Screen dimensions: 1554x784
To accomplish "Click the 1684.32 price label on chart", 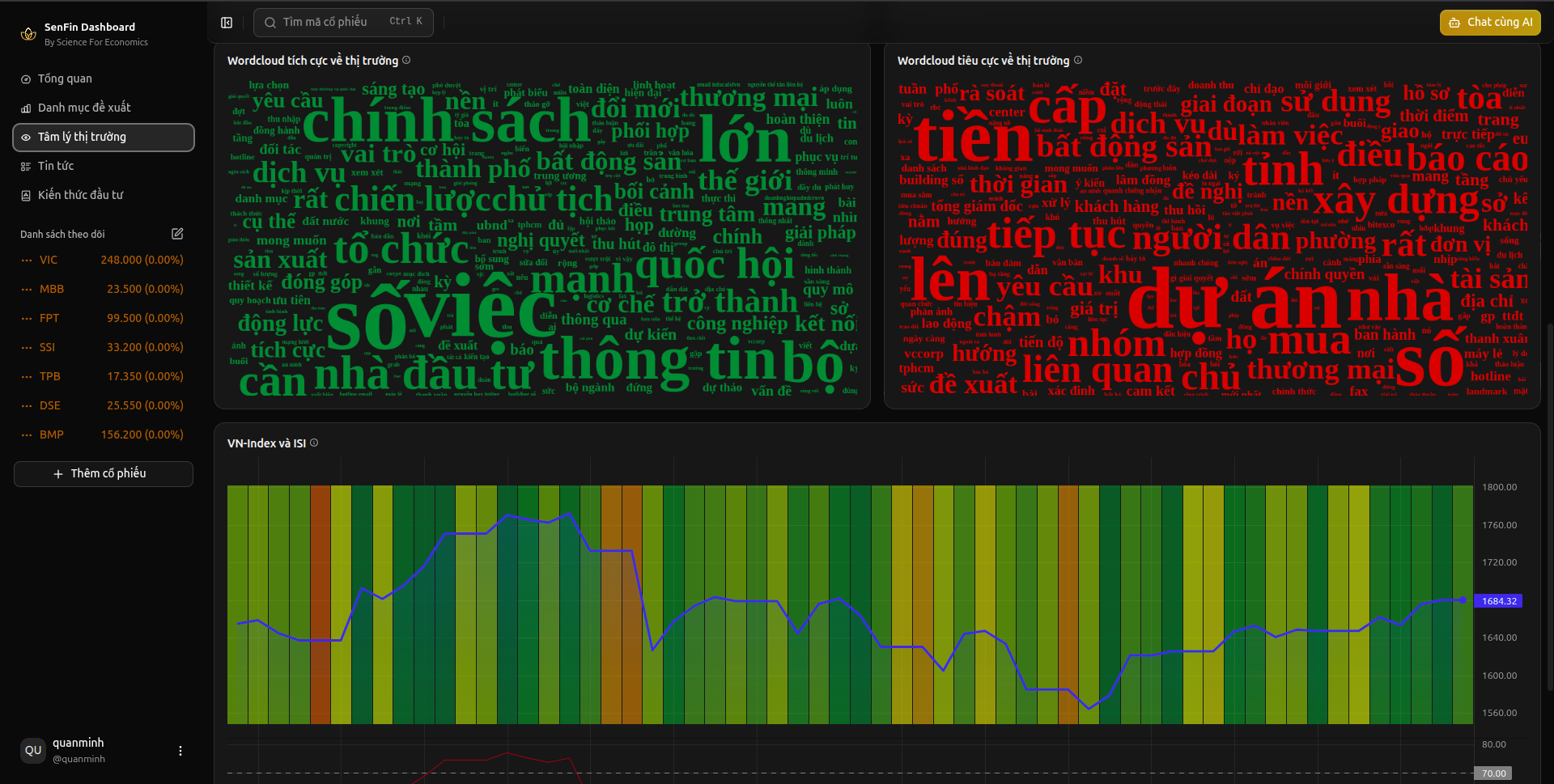I will (1498, 601).
